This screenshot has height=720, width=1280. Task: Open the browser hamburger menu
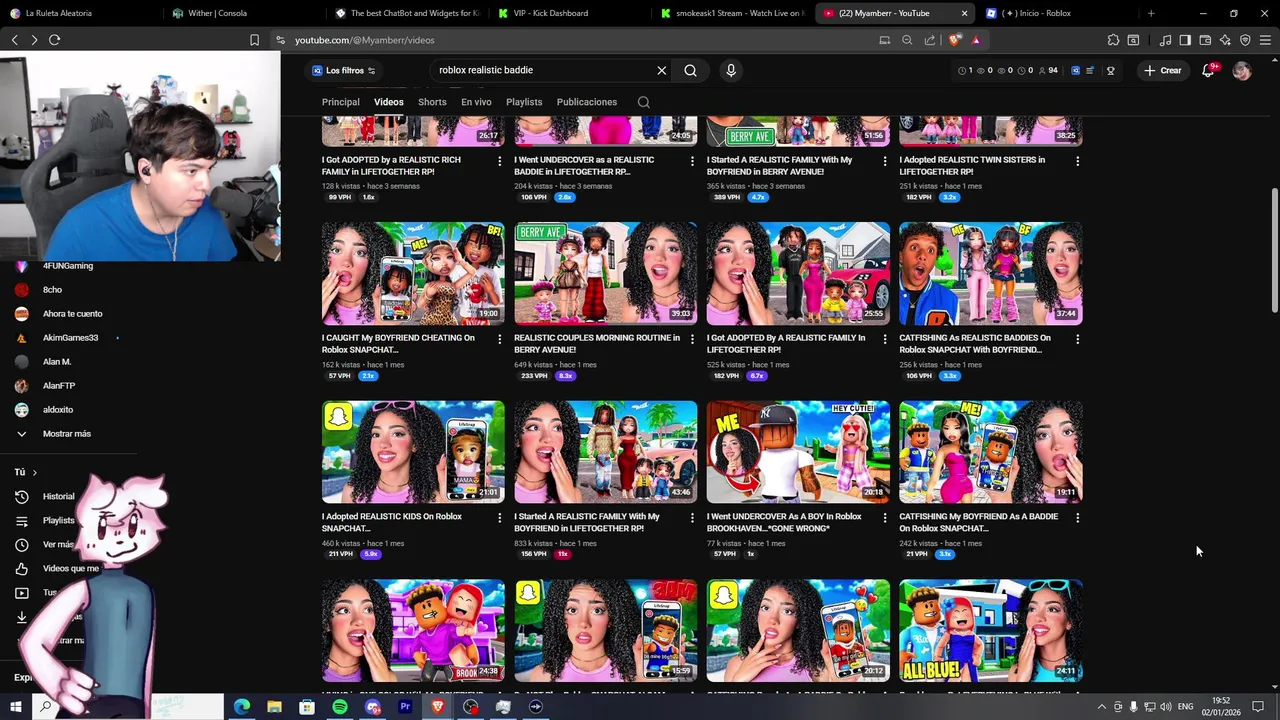click(1265, 40)
